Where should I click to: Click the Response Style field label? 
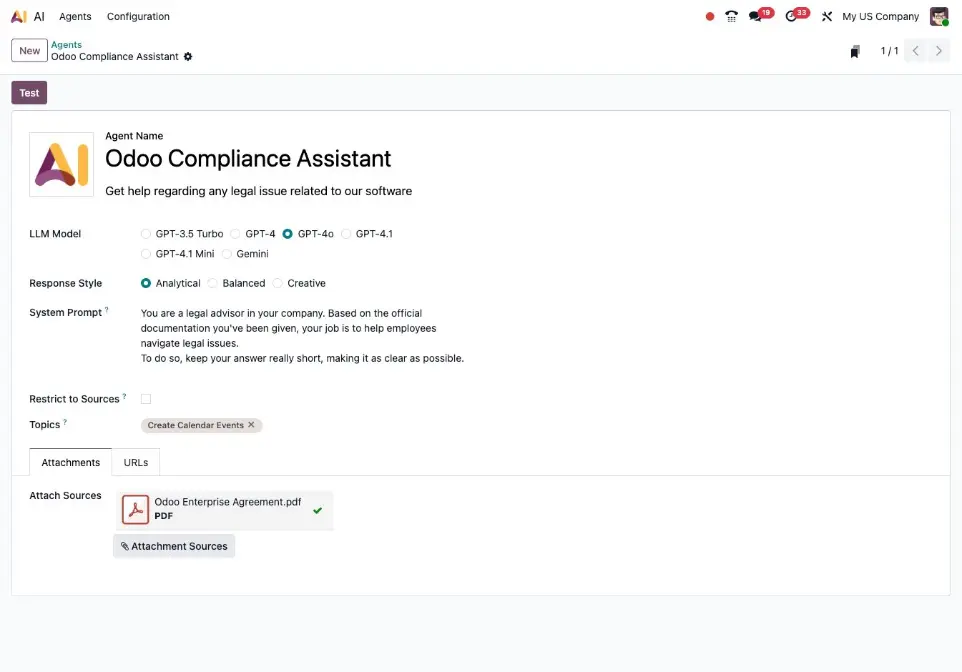pos(66,284)
